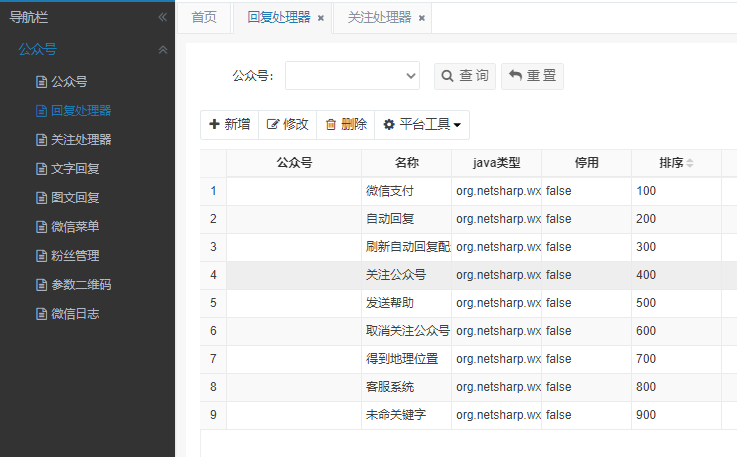Image resolution: width=737 pixels, height=457 pixels.
Task: Click the document icon beside 微信菜单
Action: pyautogui.click(x=41, y=227)
